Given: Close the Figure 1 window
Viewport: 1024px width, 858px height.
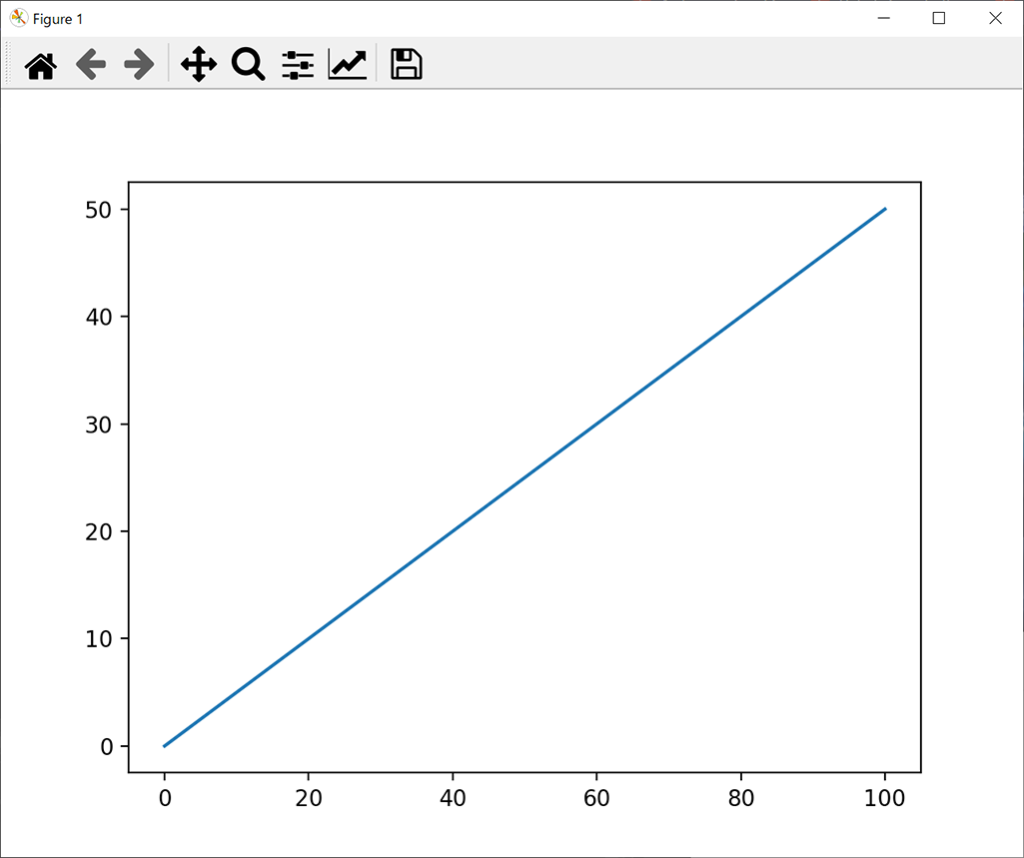Looking at the screenshot, I should (995, 18).
